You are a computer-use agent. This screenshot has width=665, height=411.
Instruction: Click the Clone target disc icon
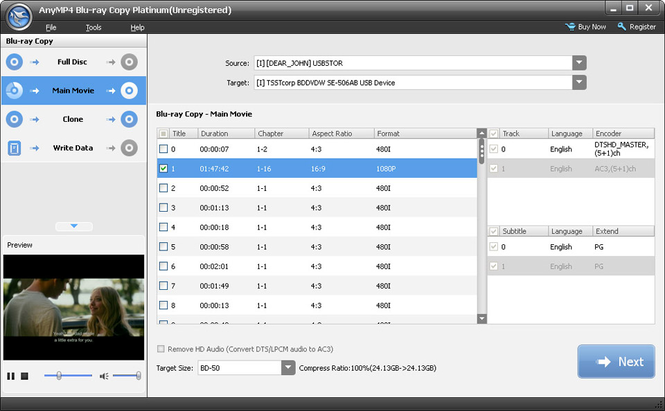129,119
